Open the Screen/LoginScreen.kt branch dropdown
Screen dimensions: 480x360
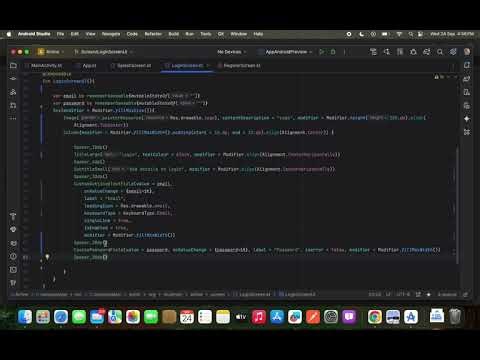[x=104, y=52]
